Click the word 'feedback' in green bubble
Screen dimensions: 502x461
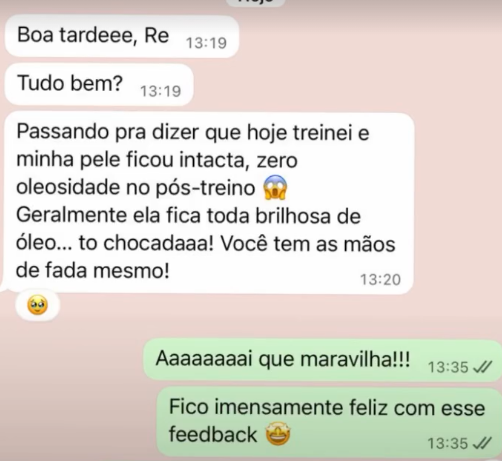pos(213,434)
